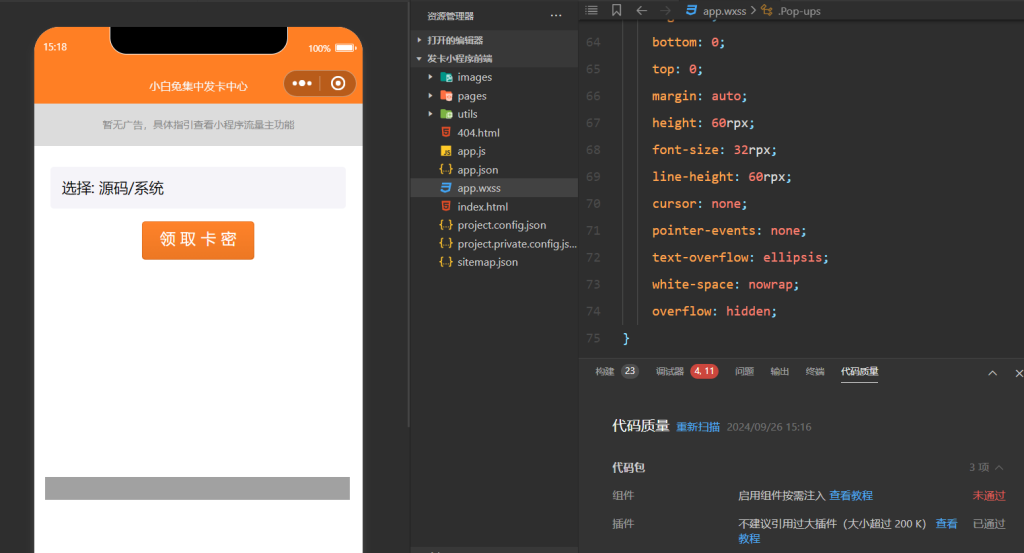Collapse the 代码包 section chevron

tap(999, 467)
